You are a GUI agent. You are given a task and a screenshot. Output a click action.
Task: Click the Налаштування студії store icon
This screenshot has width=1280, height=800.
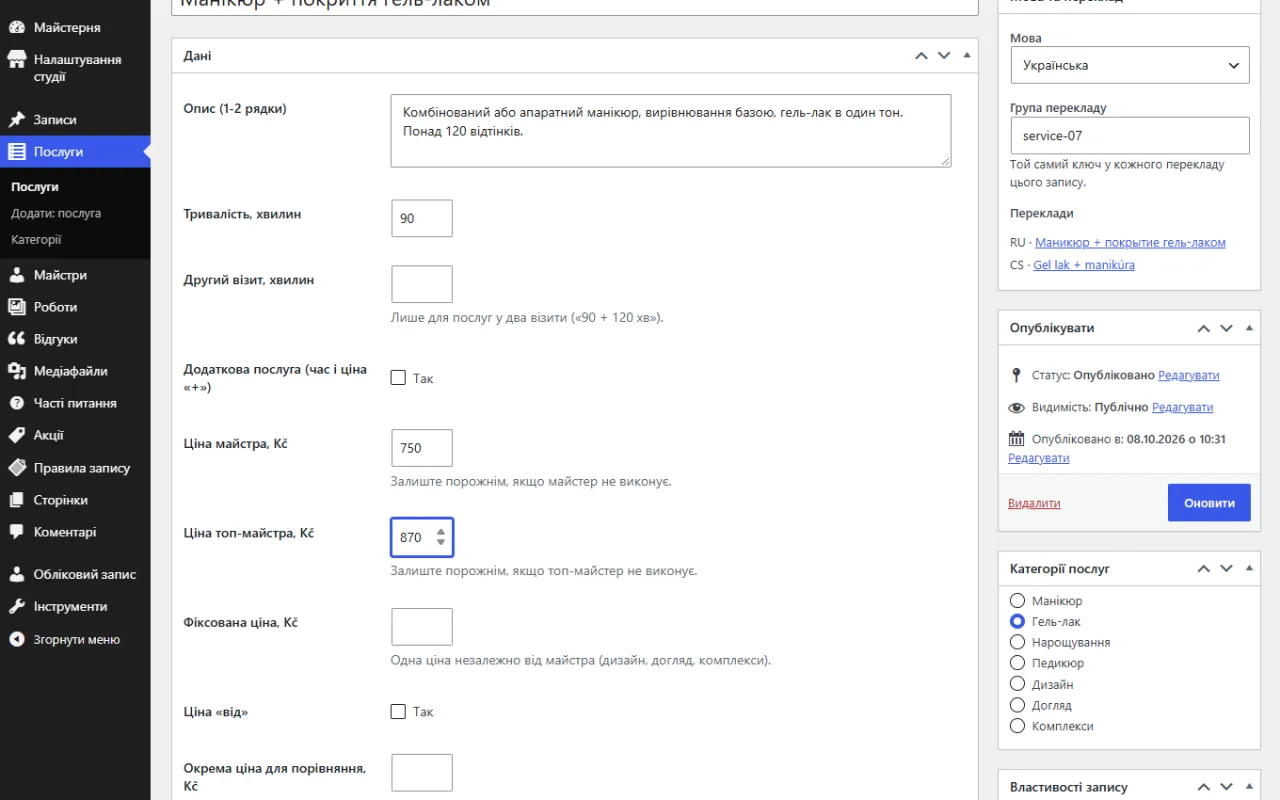[17, 60]
